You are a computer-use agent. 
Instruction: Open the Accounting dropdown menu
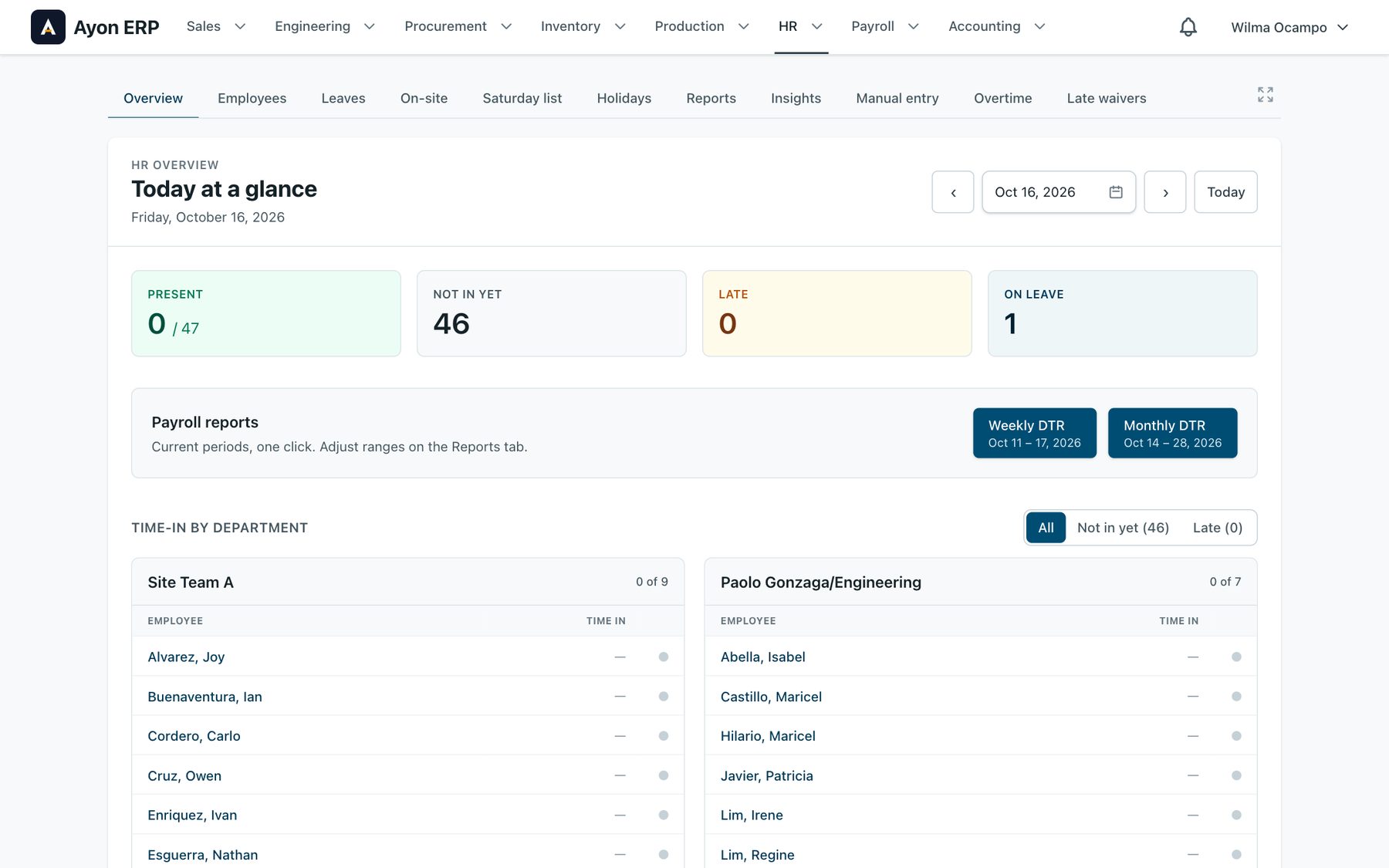[997, 26]
